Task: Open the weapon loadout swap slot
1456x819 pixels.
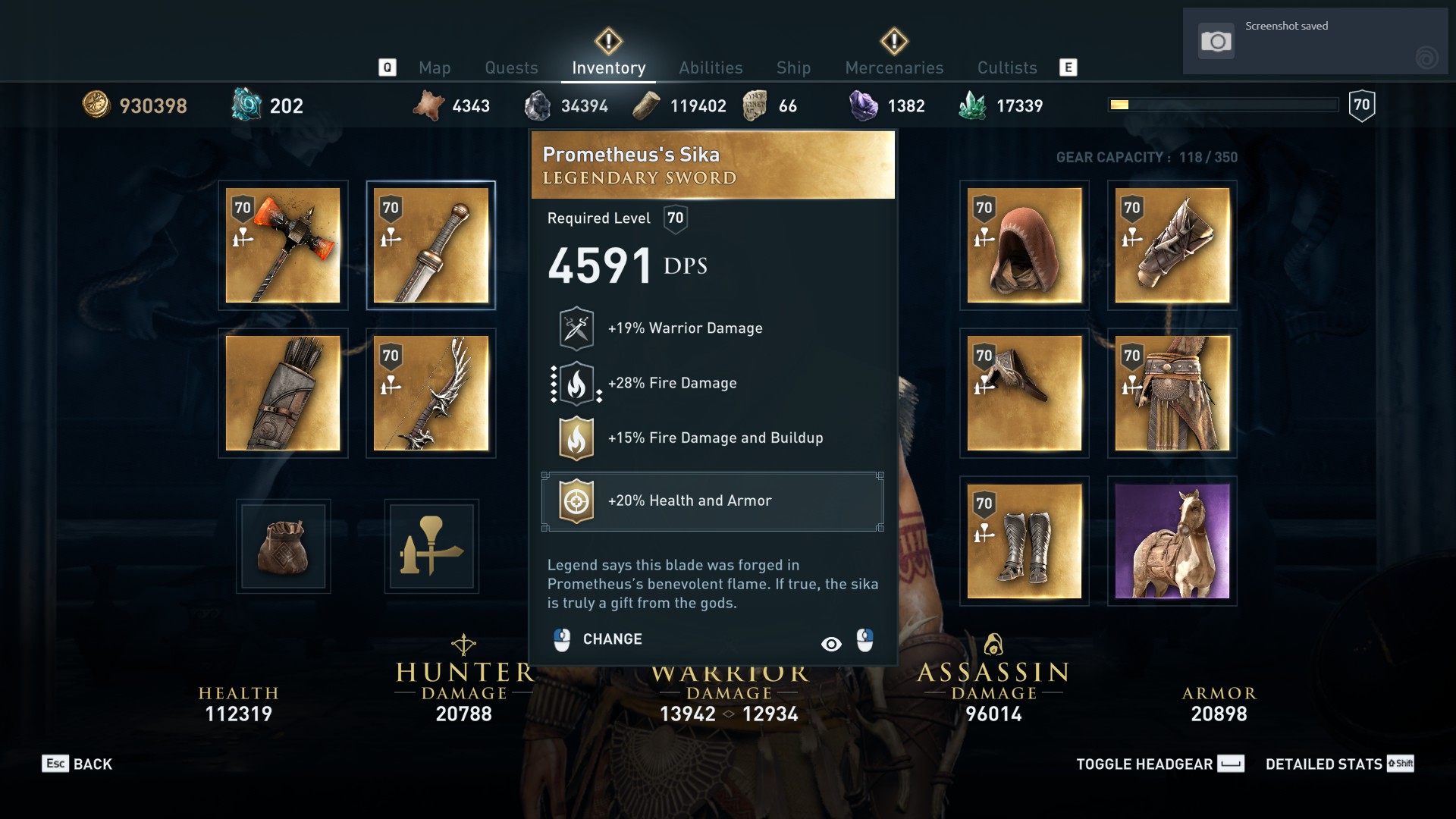Action: (431, 546)
